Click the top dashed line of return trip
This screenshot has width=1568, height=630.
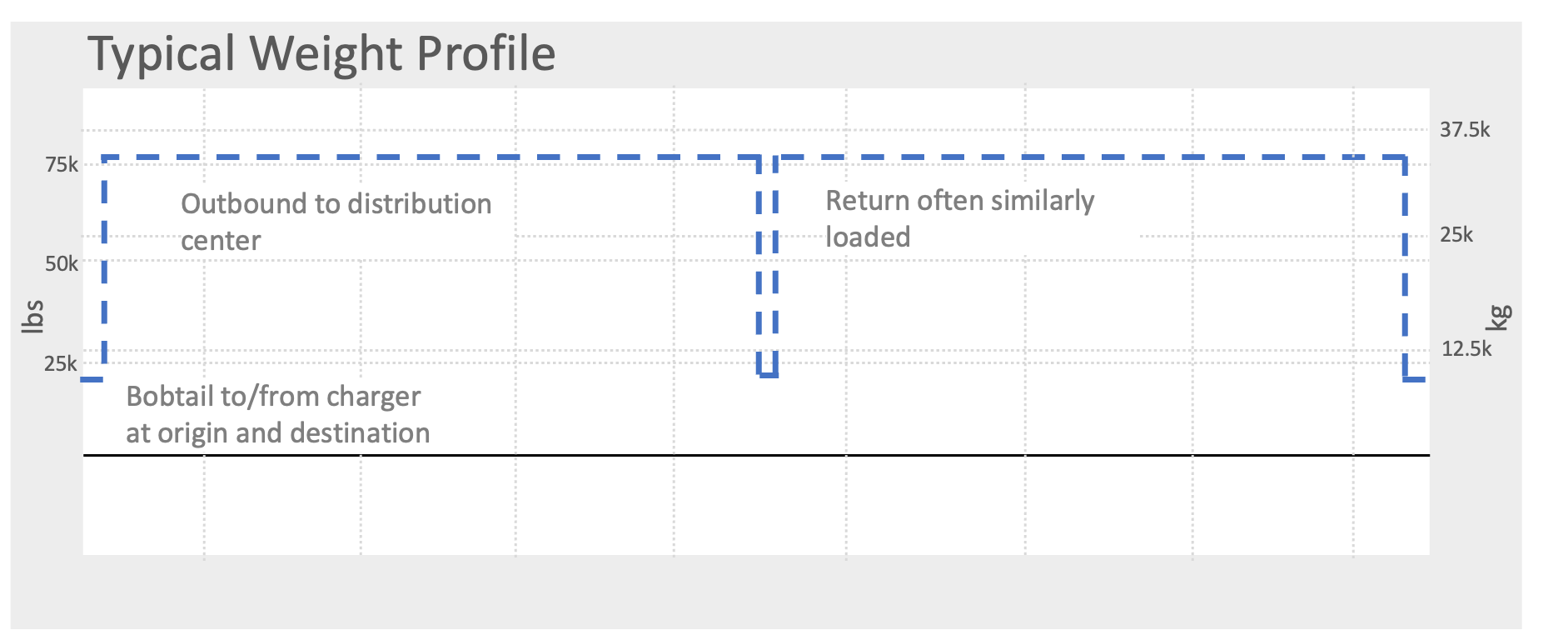pos(1091,157)
